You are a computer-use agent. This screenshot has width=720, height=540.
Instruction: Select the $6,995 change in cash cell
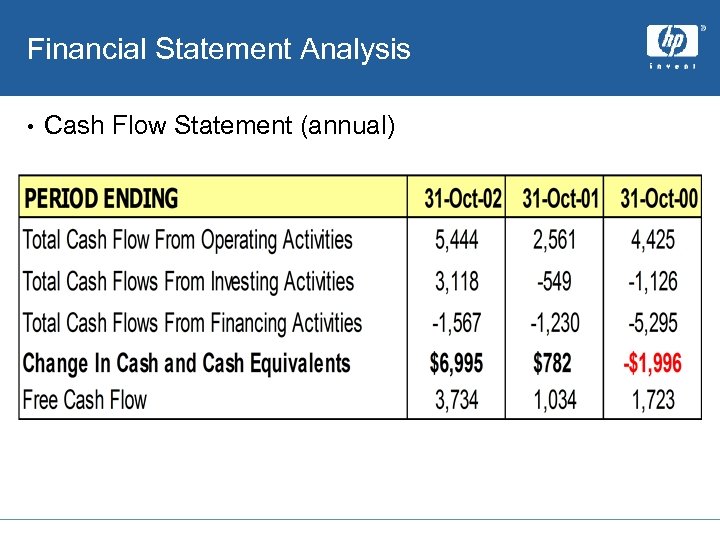click(x=457, y=362)
